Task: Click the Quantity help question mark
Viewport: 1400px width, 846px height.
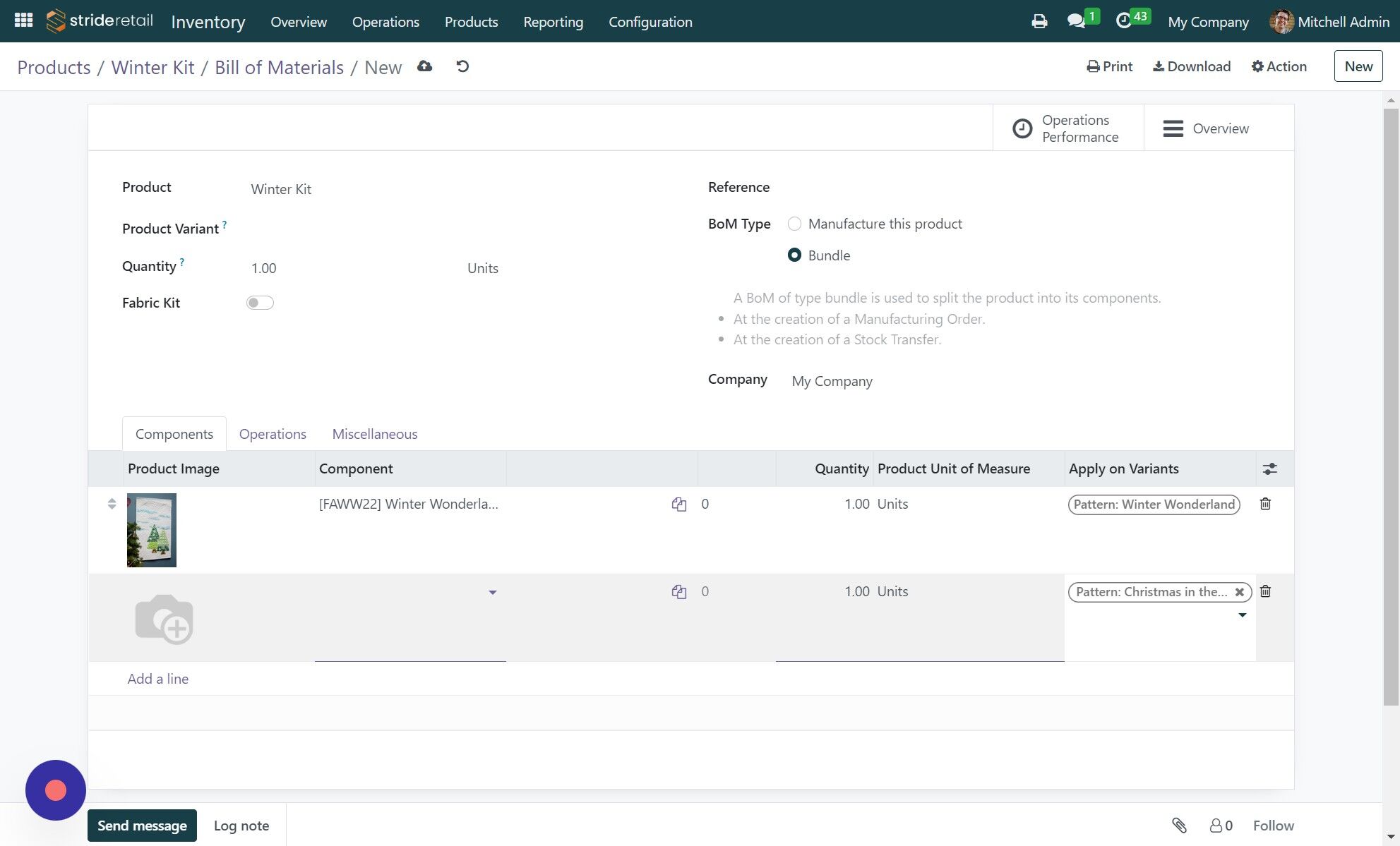Action: [x=182, y=262]
